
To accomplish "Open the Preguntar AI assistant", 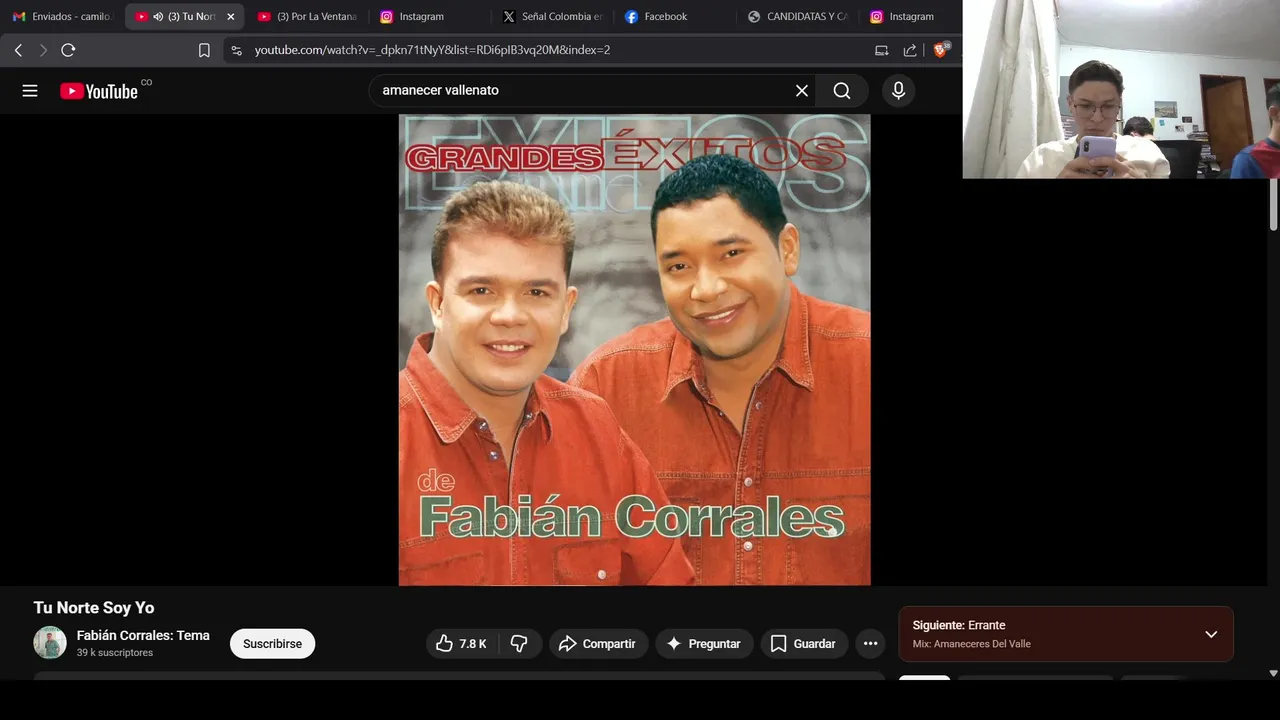I will pos(704,644).
